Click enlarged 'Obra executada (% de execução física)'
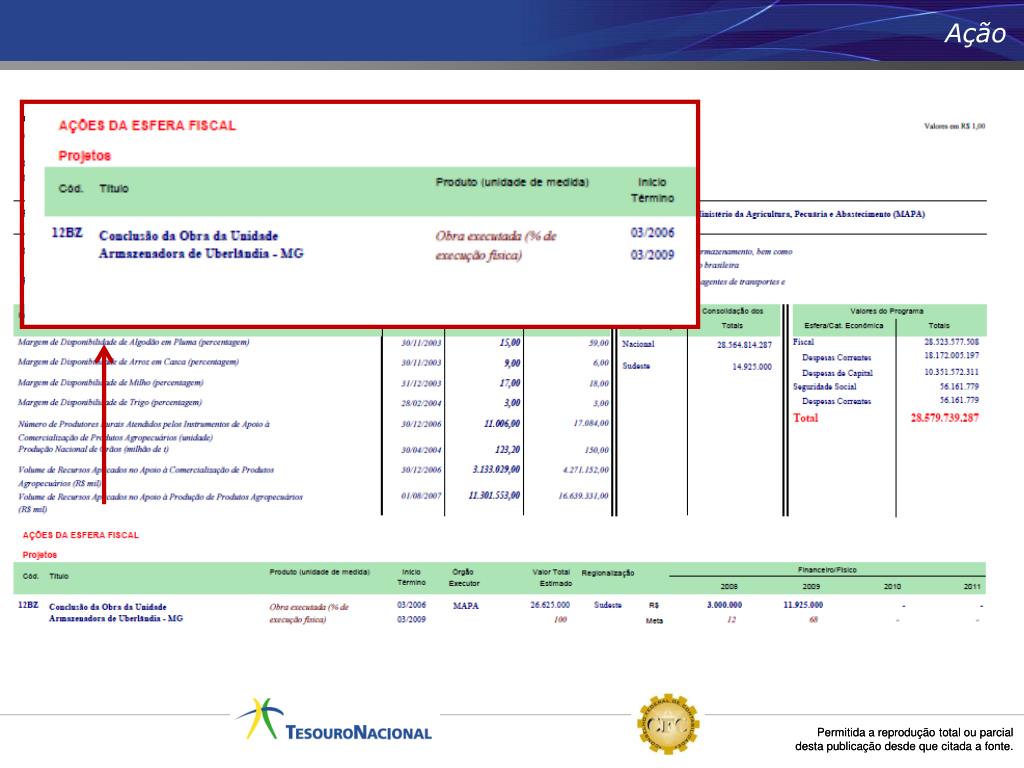1024x768 pixels. pos(496,246)
